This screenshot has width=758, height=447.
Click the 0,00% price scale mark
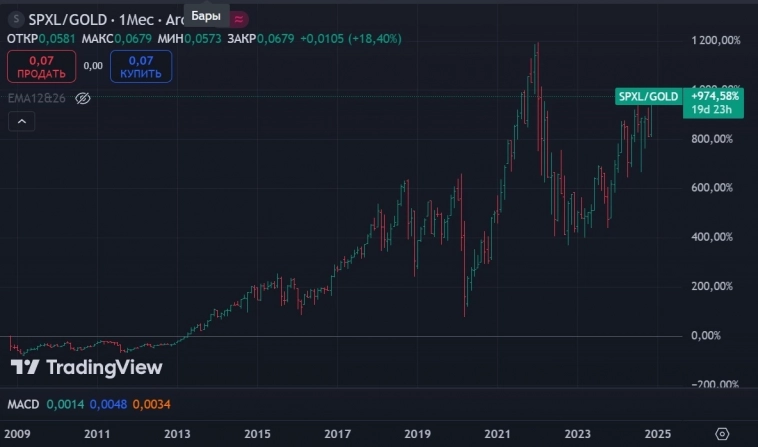click(706, 335)
